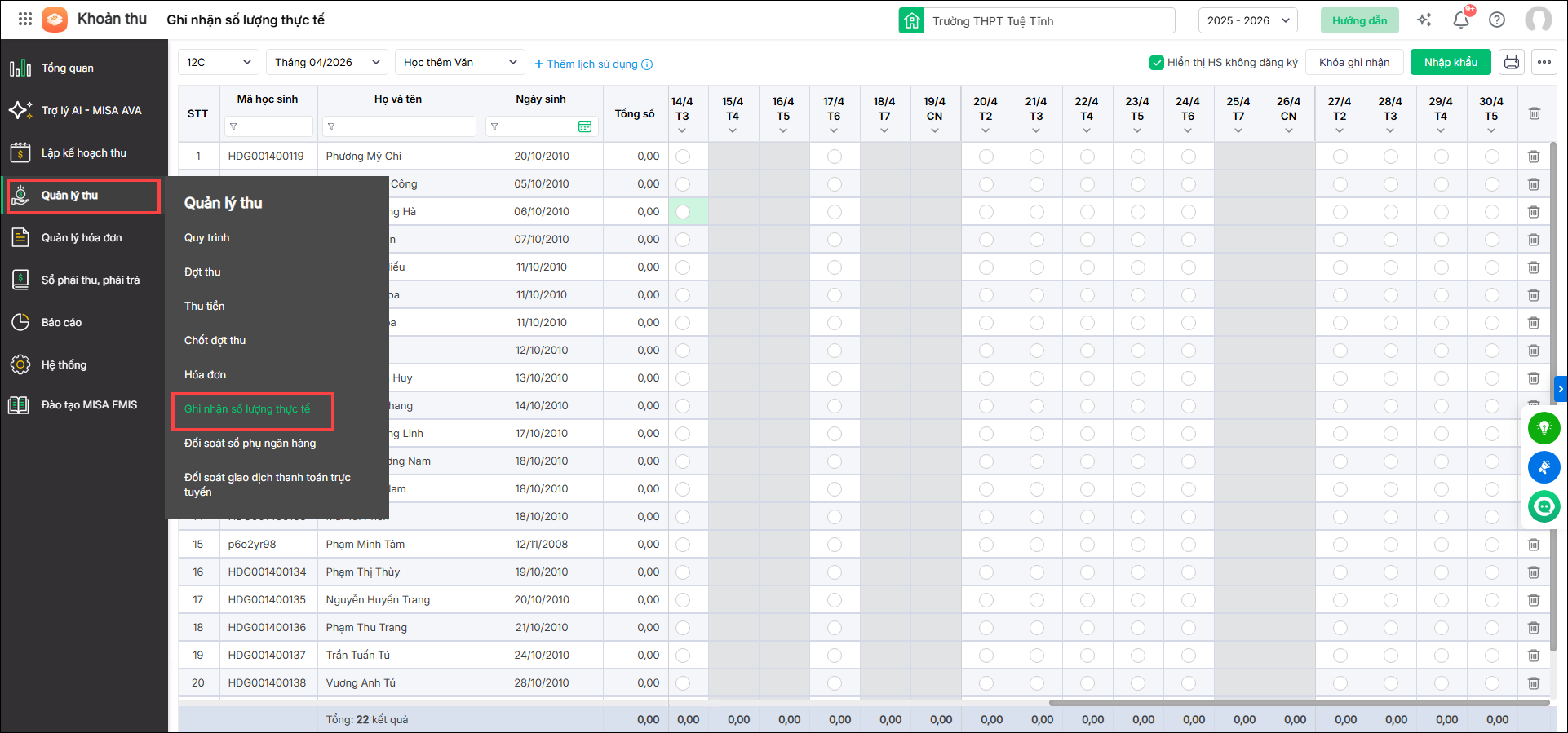This screenshot has width=1568, height=733.
Task: Select 14/4 circle for Phương Mỹ Chi
Action: tap(683, 157)
